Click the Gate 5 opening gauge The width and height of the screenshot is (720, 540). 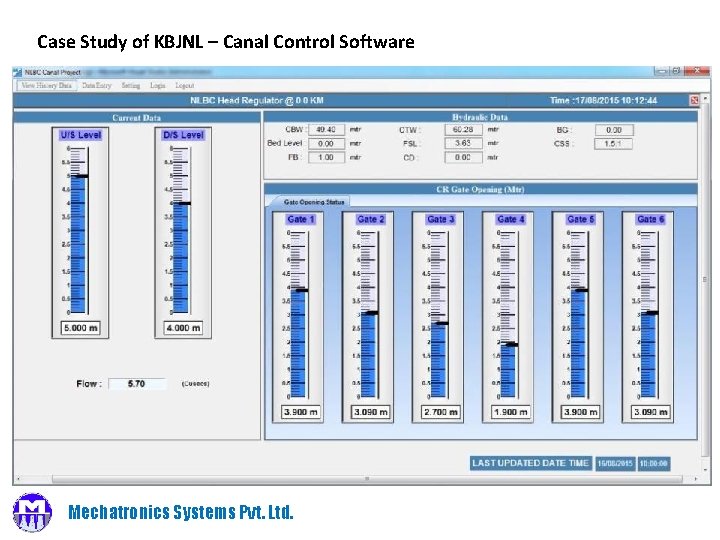(x=579, y=315)
